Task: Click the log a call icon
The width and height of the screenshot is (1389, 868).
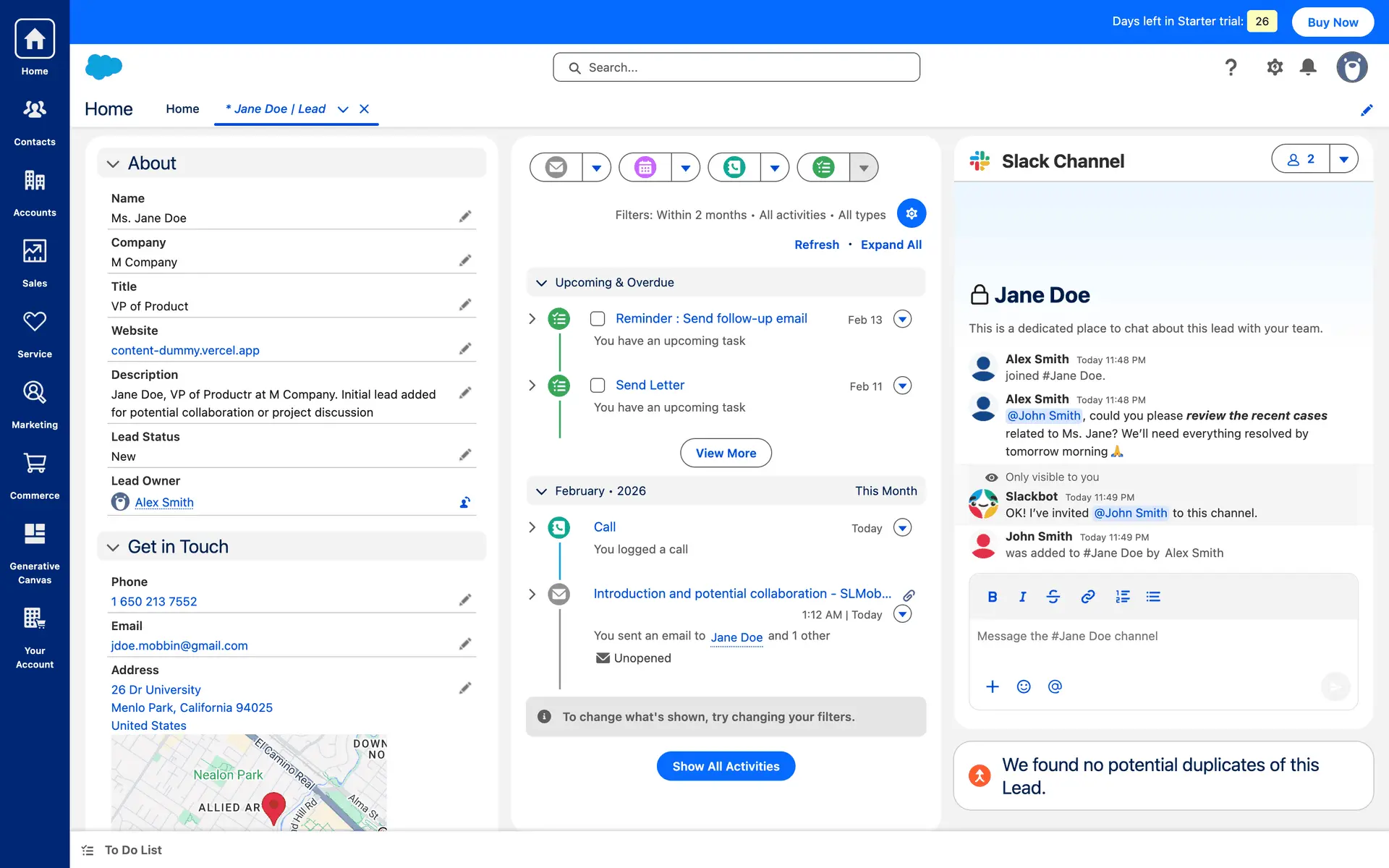Action: (734, 168)
